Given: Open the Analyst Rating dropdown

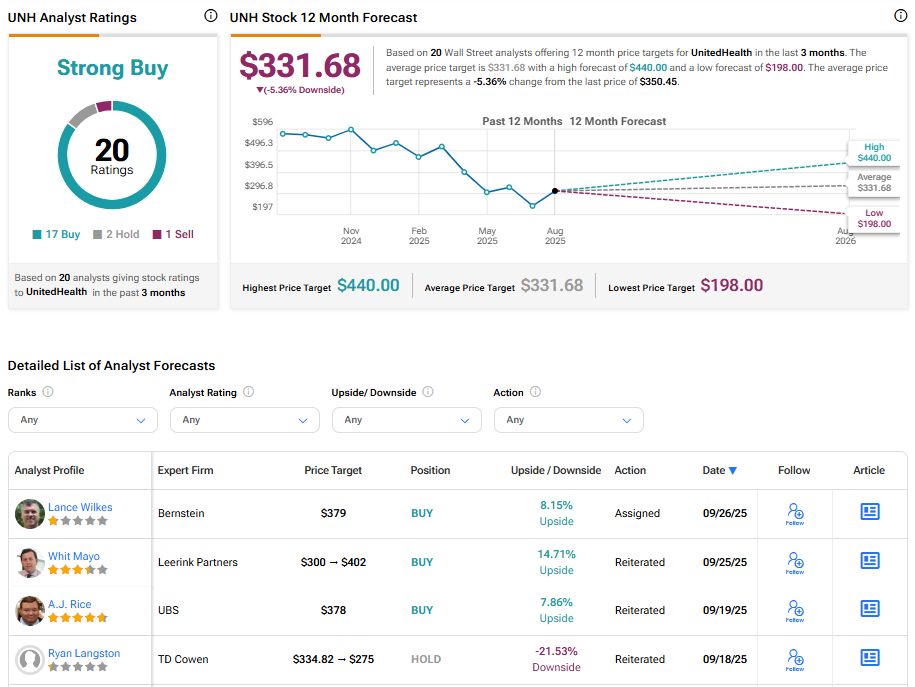Looking at the screenshot, I should pos(245,420).
